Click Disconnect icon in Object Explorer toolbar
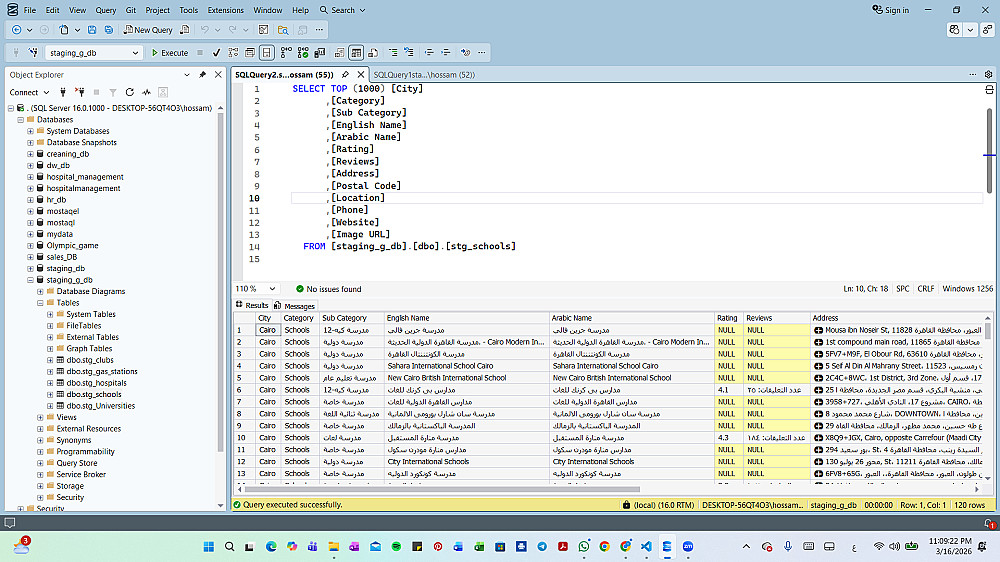This screenshot has width=1000, height=562. [79, 92]
